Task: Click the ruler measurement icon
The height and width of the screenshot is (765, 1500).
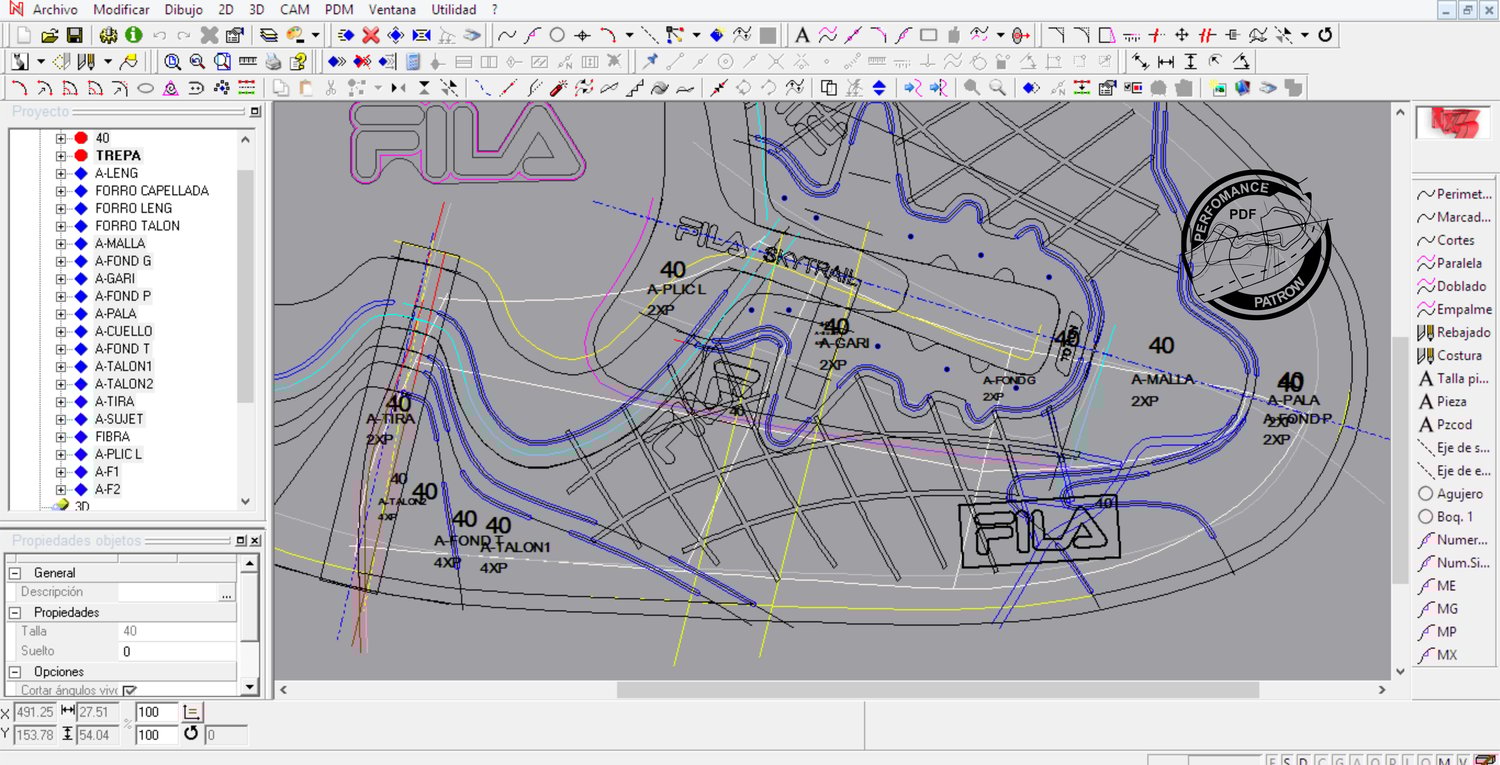Action: [247, 62]
